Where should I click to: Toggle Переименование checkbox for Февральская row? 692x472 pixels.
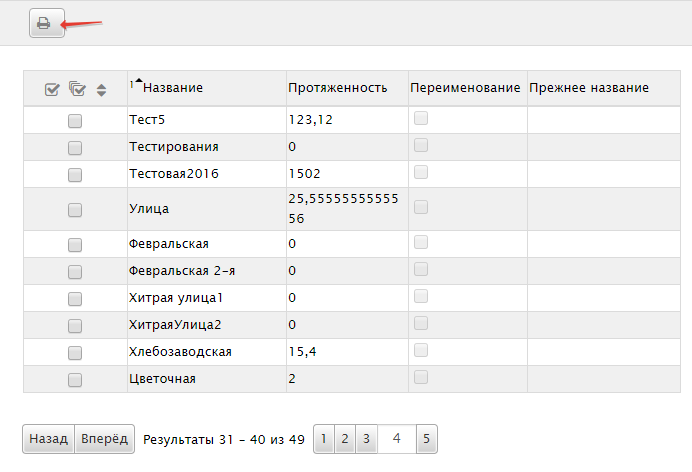point(421,242)
